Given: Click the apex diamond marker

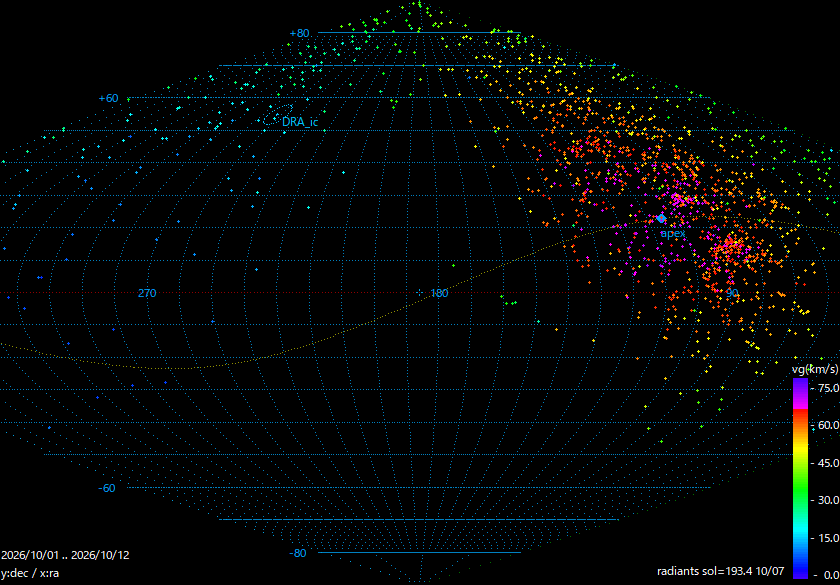Looking at the screenshot, I should pos(661,218).
